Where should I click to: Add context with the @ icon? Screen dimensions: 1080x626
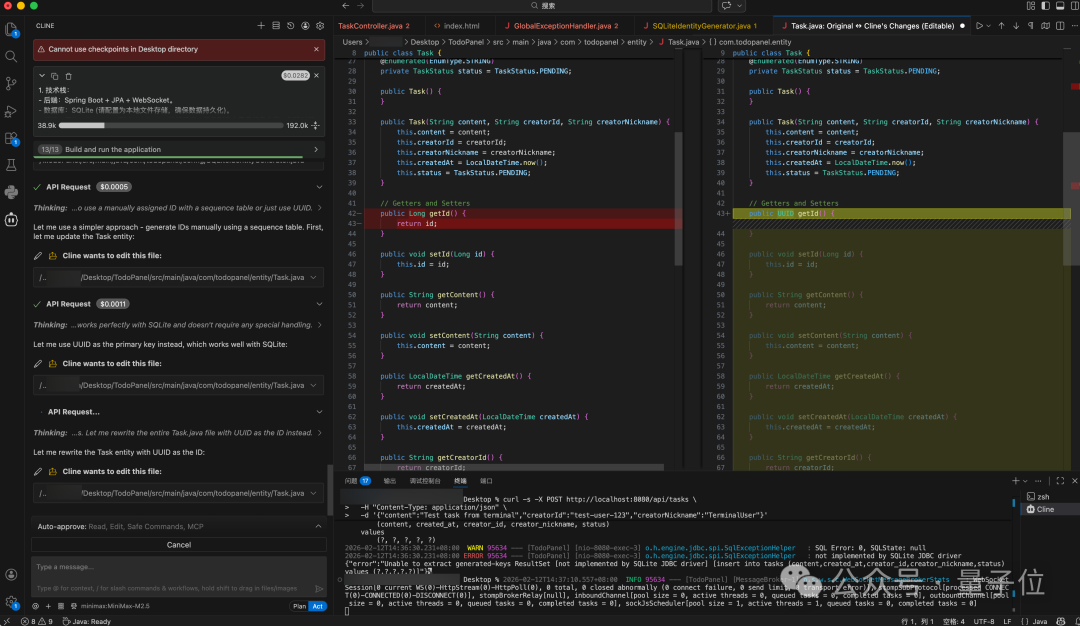tap(35, 606)
